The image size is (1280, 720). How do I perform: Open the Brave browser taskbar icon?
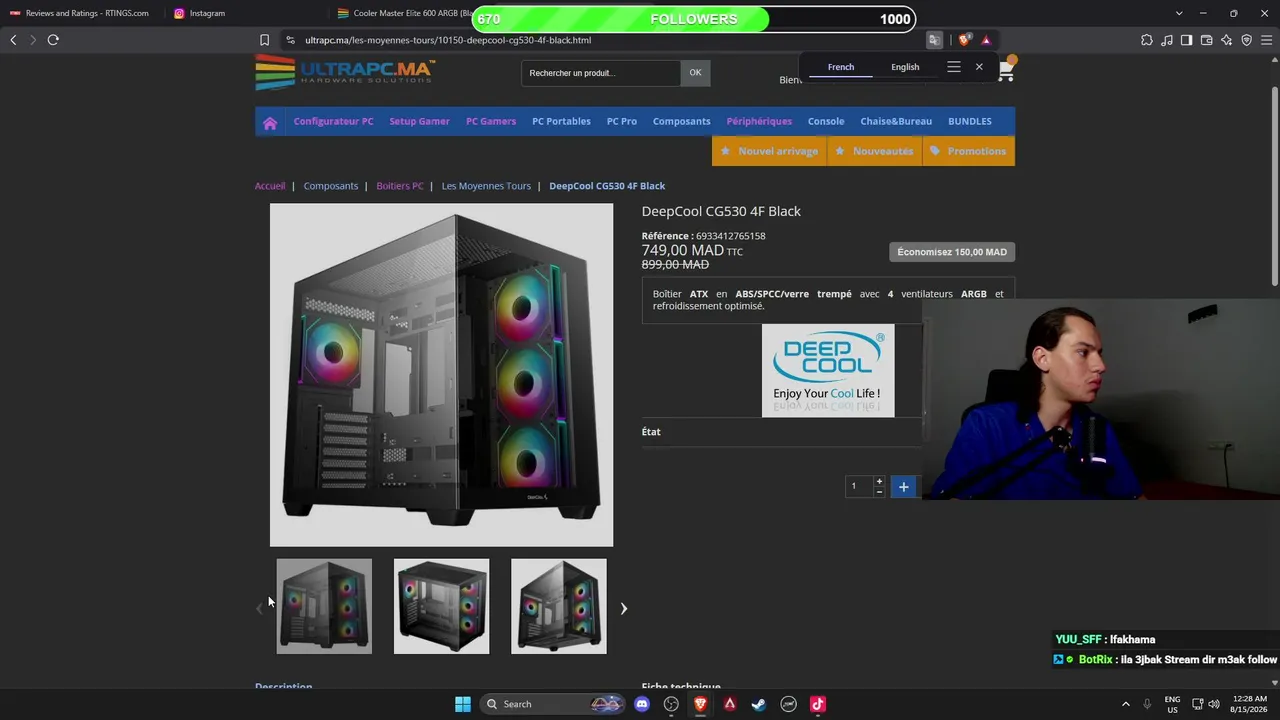[700, 704]
